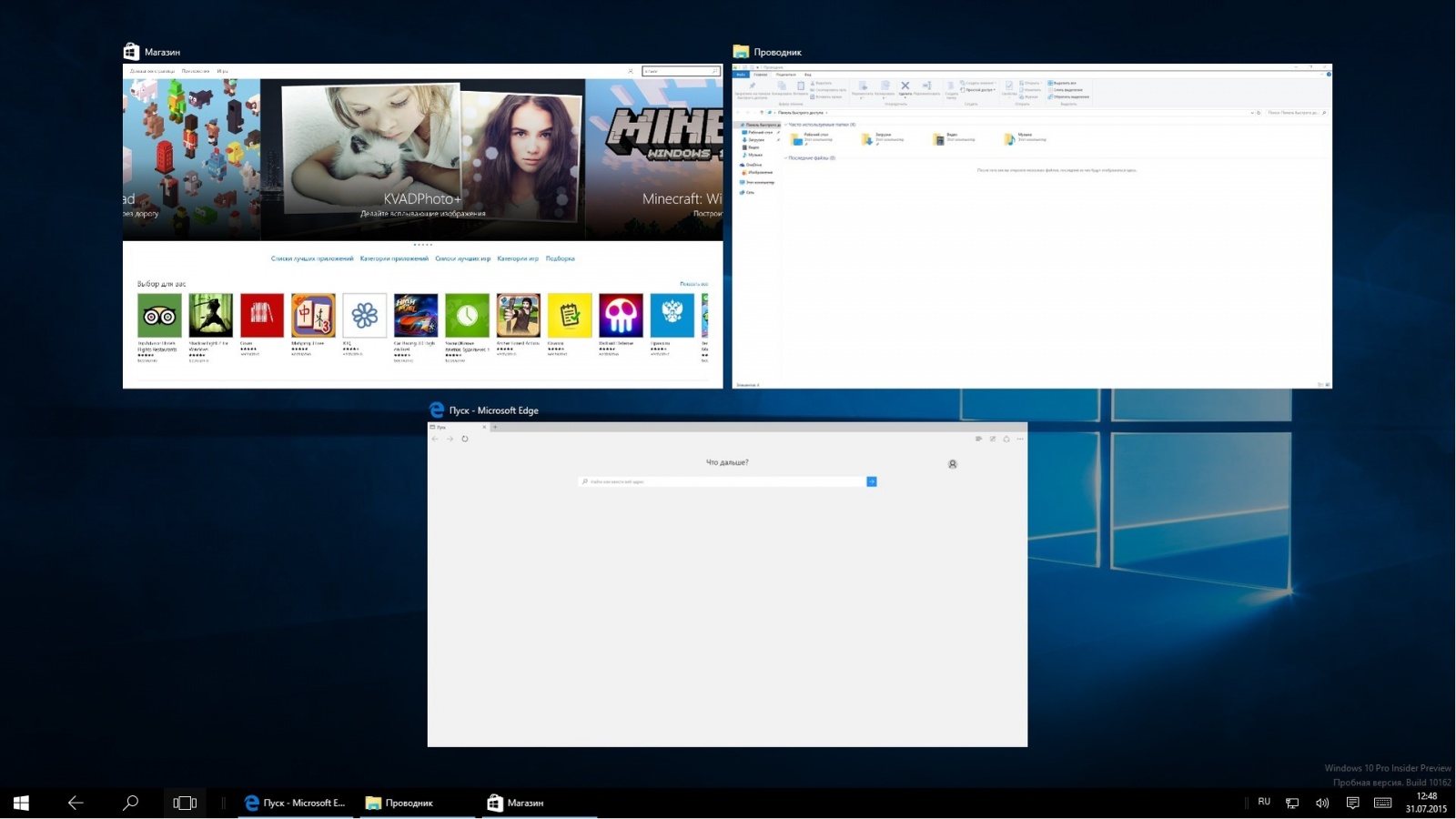The image size is (1456, 819).
Task: Open the Edge share icon
Action: (x=1006, y=439)
